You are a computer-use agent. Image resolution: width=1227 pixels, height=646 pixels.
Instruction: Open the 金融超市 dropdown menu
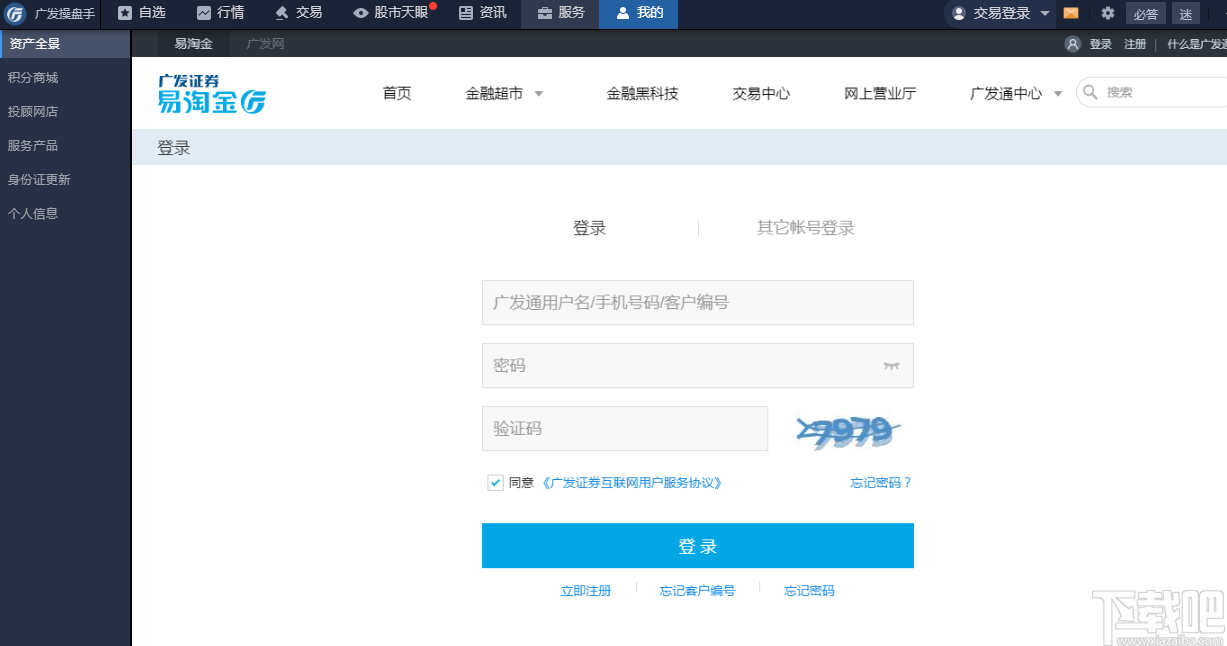(x=505, y=92)
